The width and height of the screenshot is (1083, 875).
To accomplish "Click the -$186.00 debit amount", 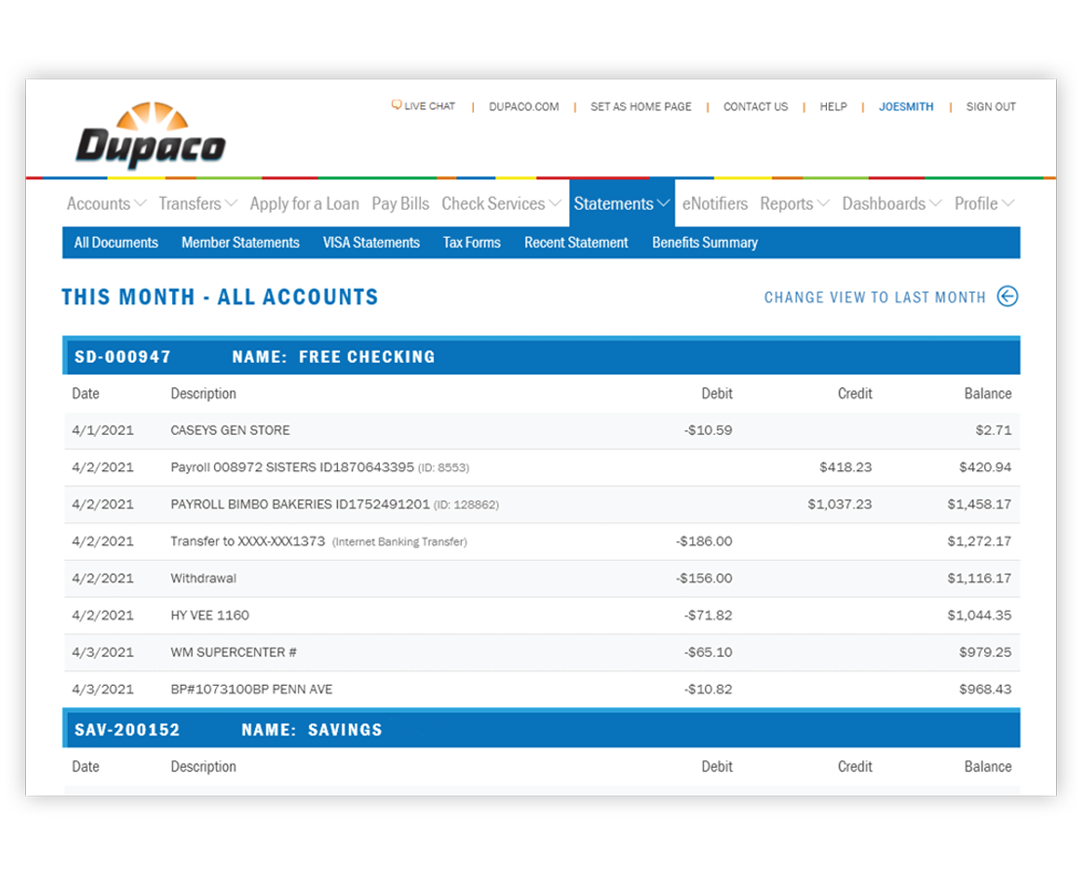I will pos(704,541).
